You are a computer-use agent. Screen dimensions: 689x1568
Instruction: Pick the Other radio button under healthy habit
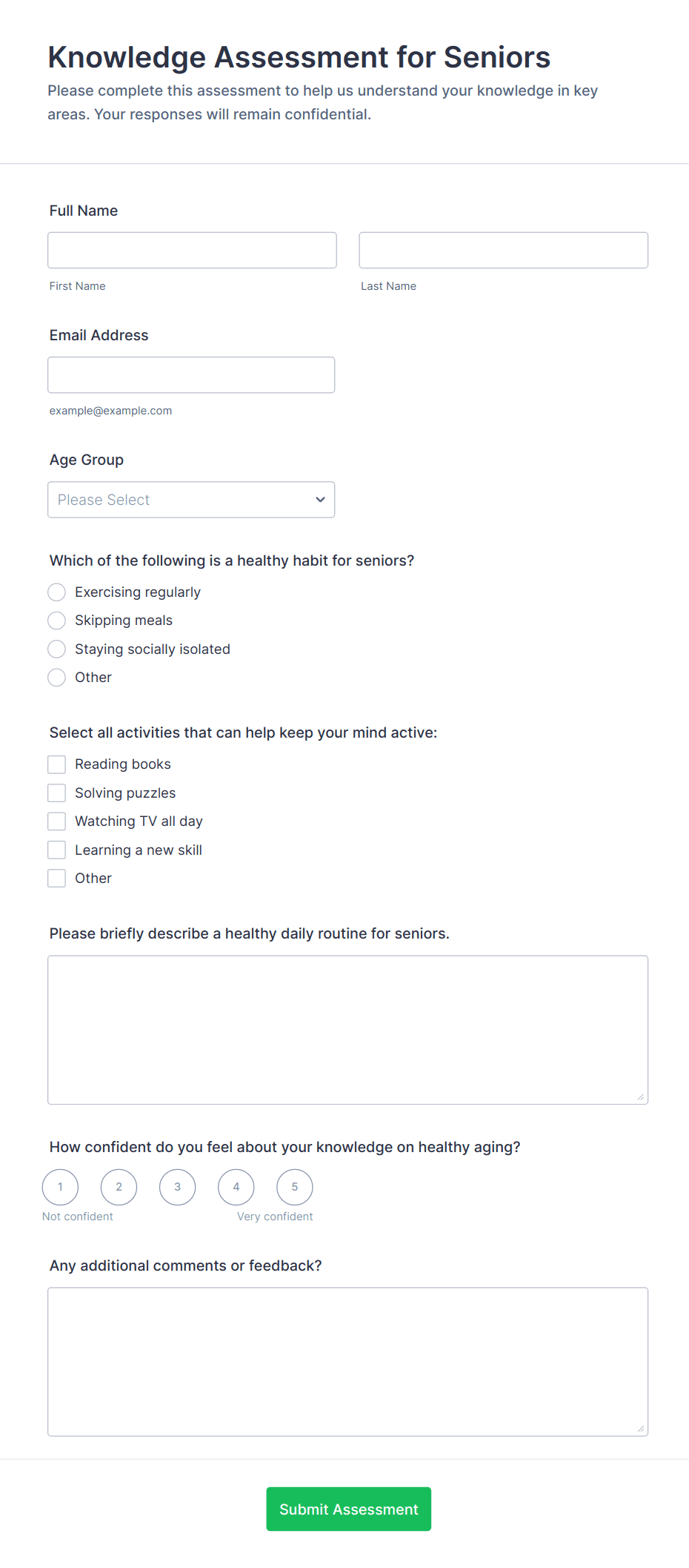pos(57,678)
